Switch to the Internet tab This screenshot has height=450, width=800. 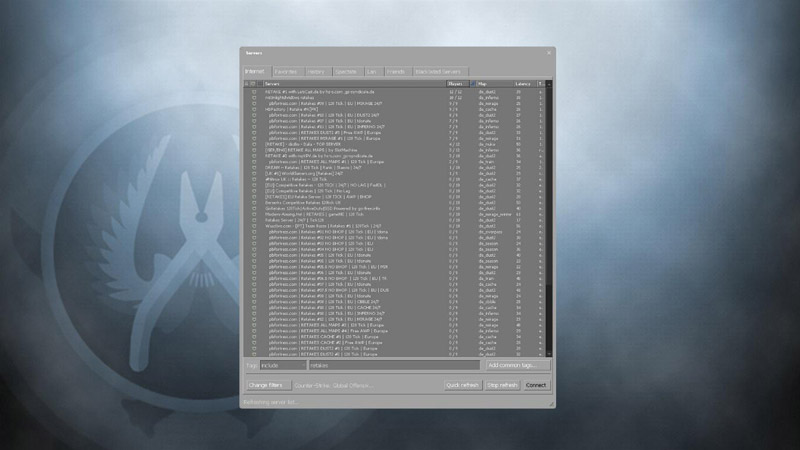coord(255,71)
